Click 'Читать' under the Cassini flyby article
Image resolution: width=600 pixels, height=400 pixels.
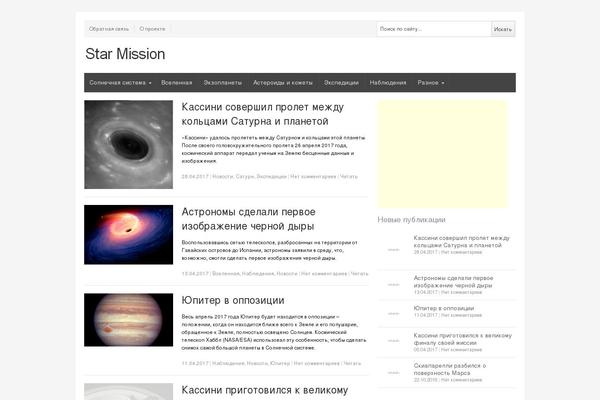(x=349, y=176)
